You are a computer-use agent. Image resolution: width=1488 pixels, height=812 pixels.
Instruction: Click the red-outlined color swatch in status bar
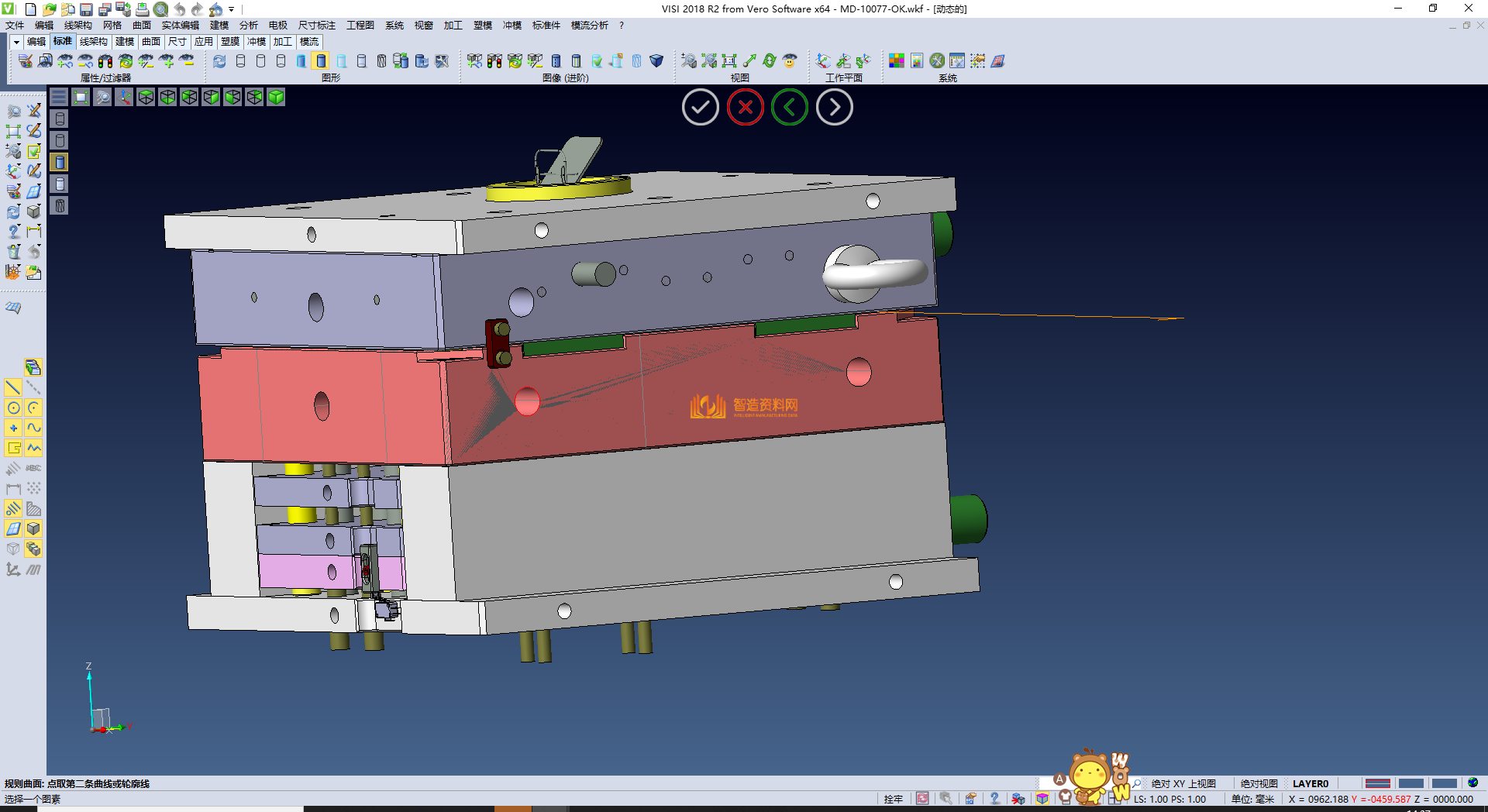pyautogui.click(x=1377, y=783)
